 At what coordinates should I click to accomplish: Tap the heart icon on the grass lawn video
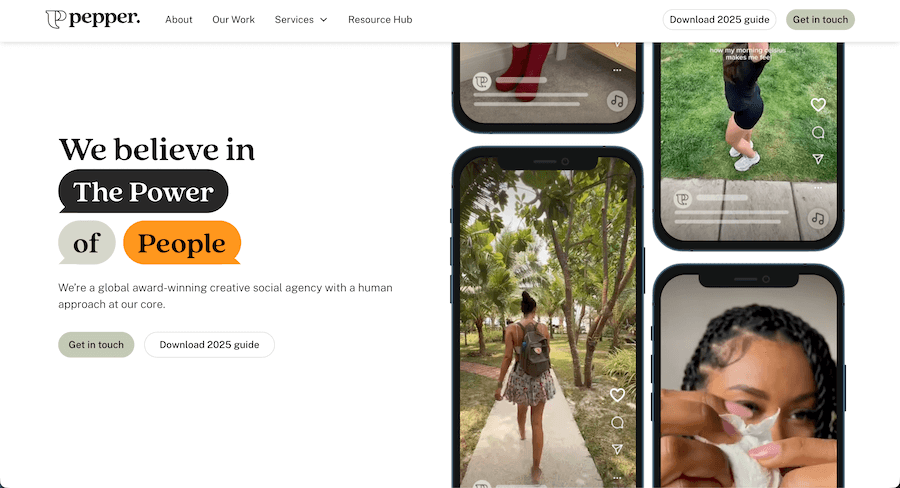tap(818, 104)
